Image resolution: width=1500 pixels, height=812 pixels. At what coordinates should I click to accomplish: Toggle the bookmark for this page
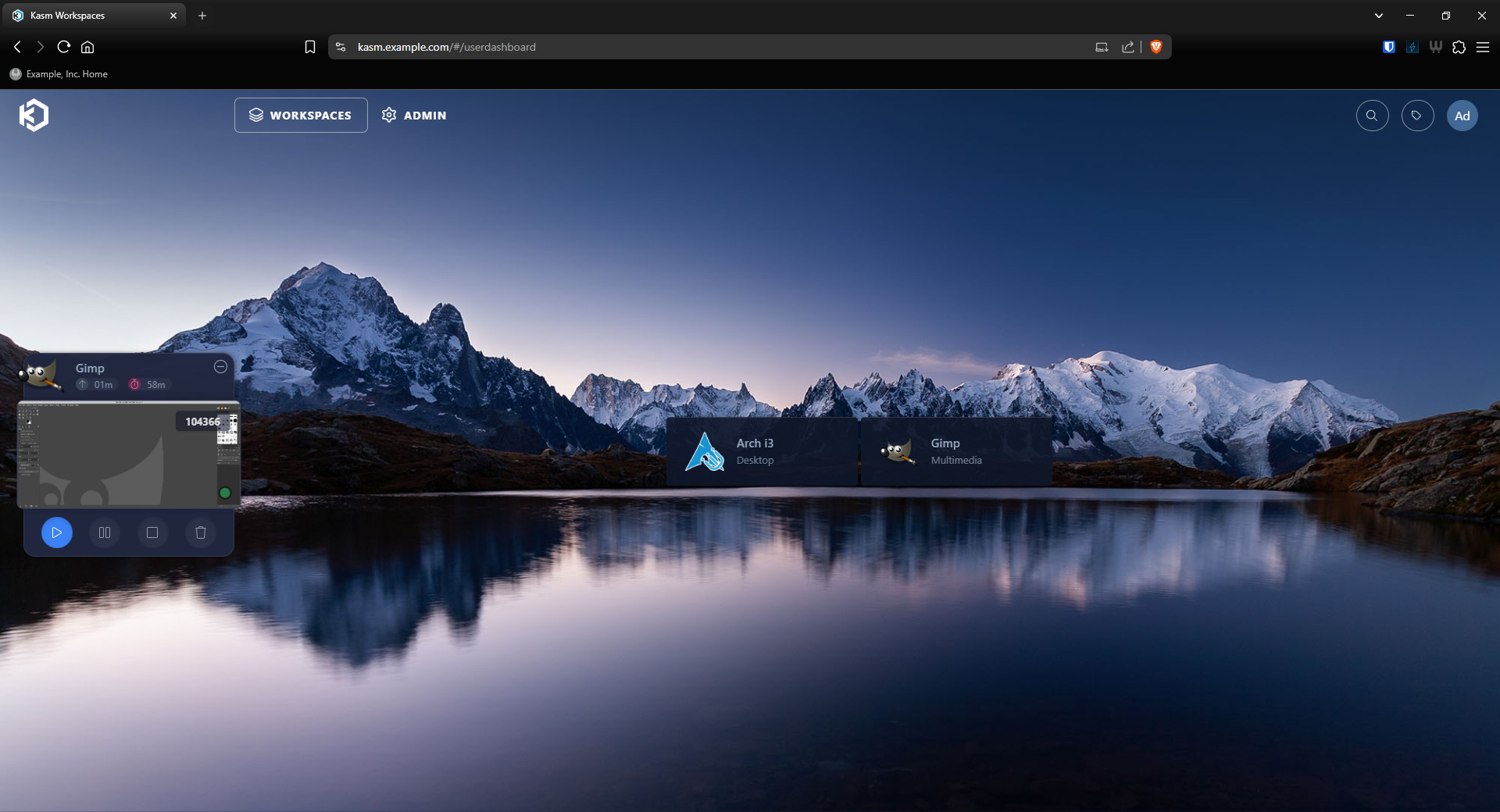point(310,47)
